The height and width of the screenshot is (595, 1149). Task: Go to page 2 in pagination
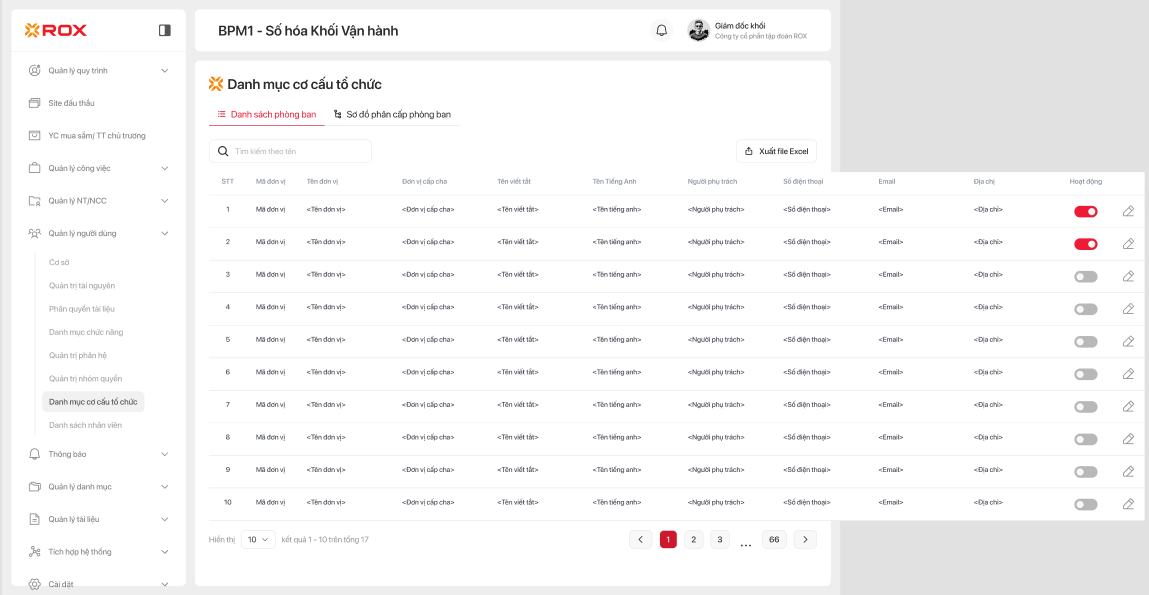point(694,539)
